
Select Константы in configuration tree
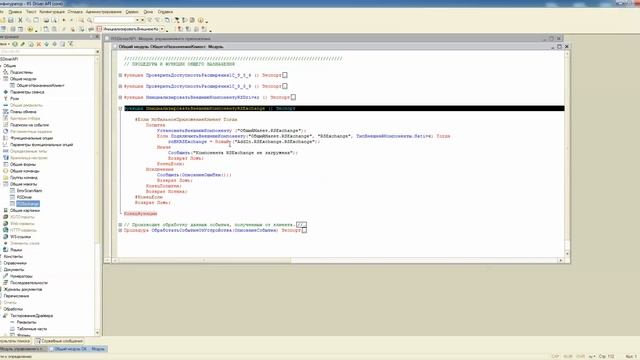(13, 256)
